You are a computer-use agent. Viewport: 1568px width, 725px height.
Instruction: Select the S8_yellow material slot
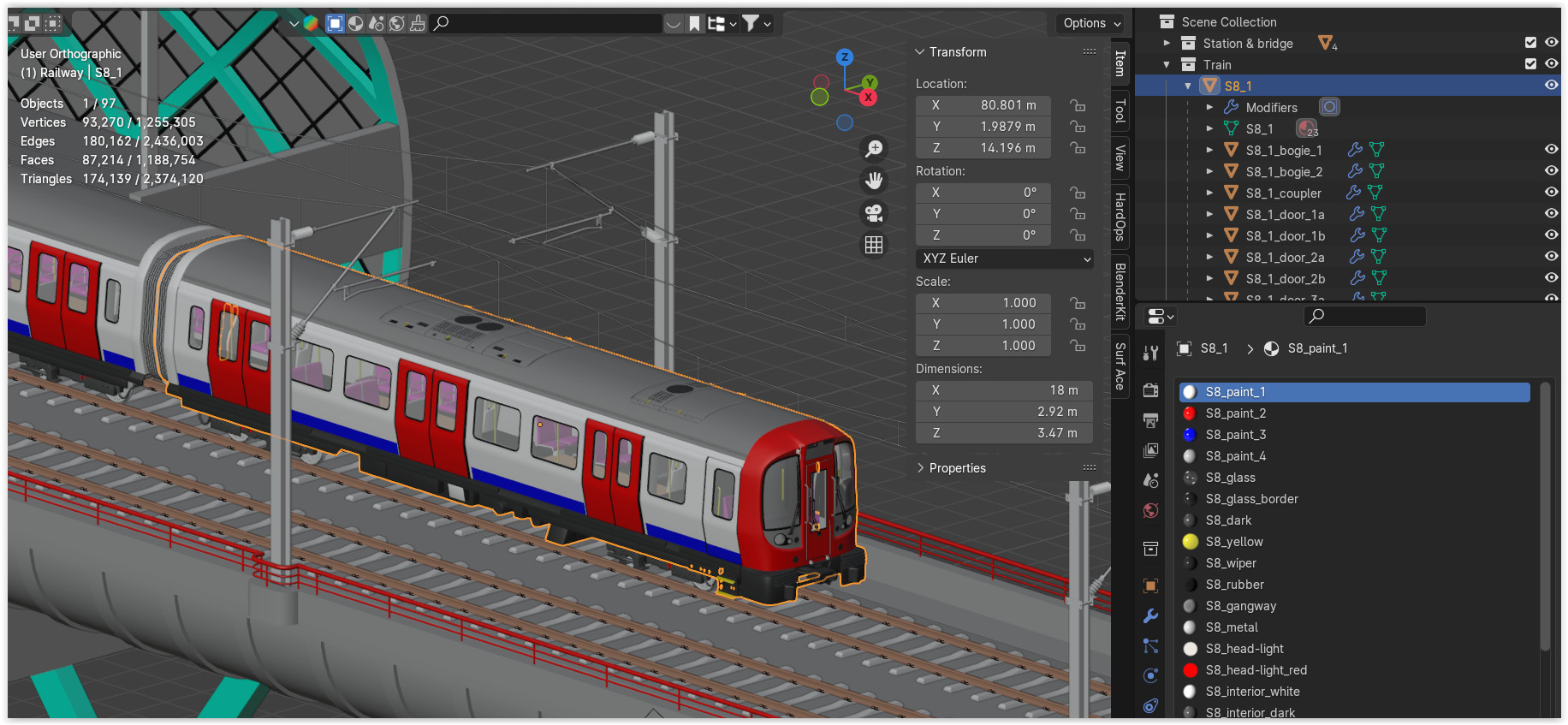click(x=1354, y=542)
